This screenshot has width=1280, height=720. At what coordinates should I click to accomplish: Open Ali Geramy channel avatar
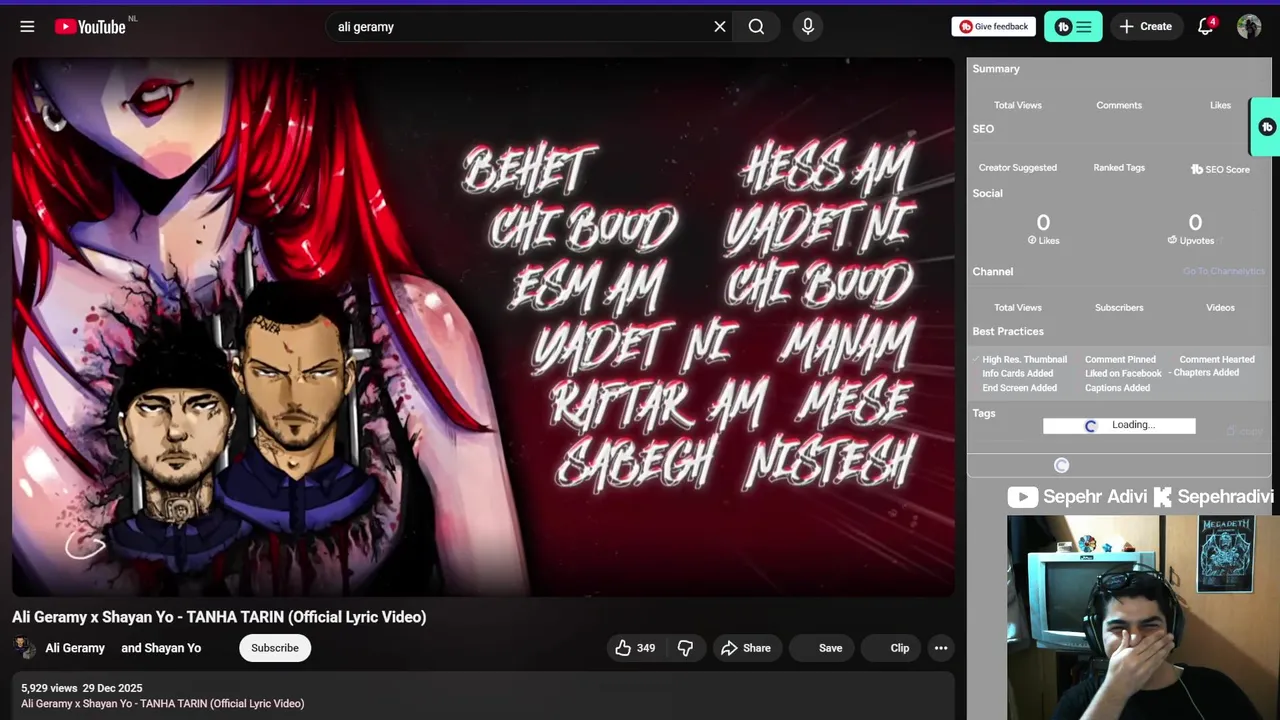click(x=23, y=647)
